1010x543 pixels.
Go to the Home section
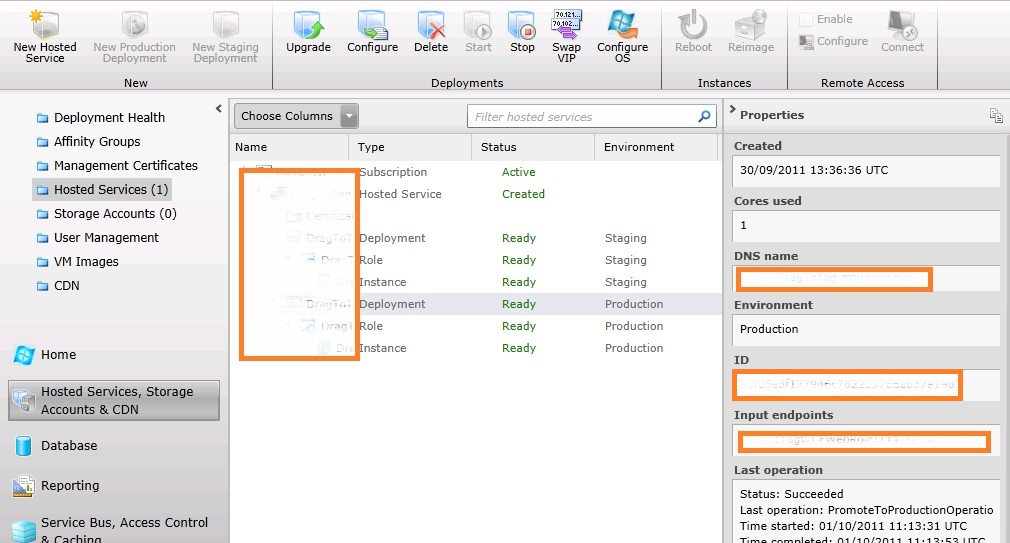pyautogui.click(x=58, y=355)
